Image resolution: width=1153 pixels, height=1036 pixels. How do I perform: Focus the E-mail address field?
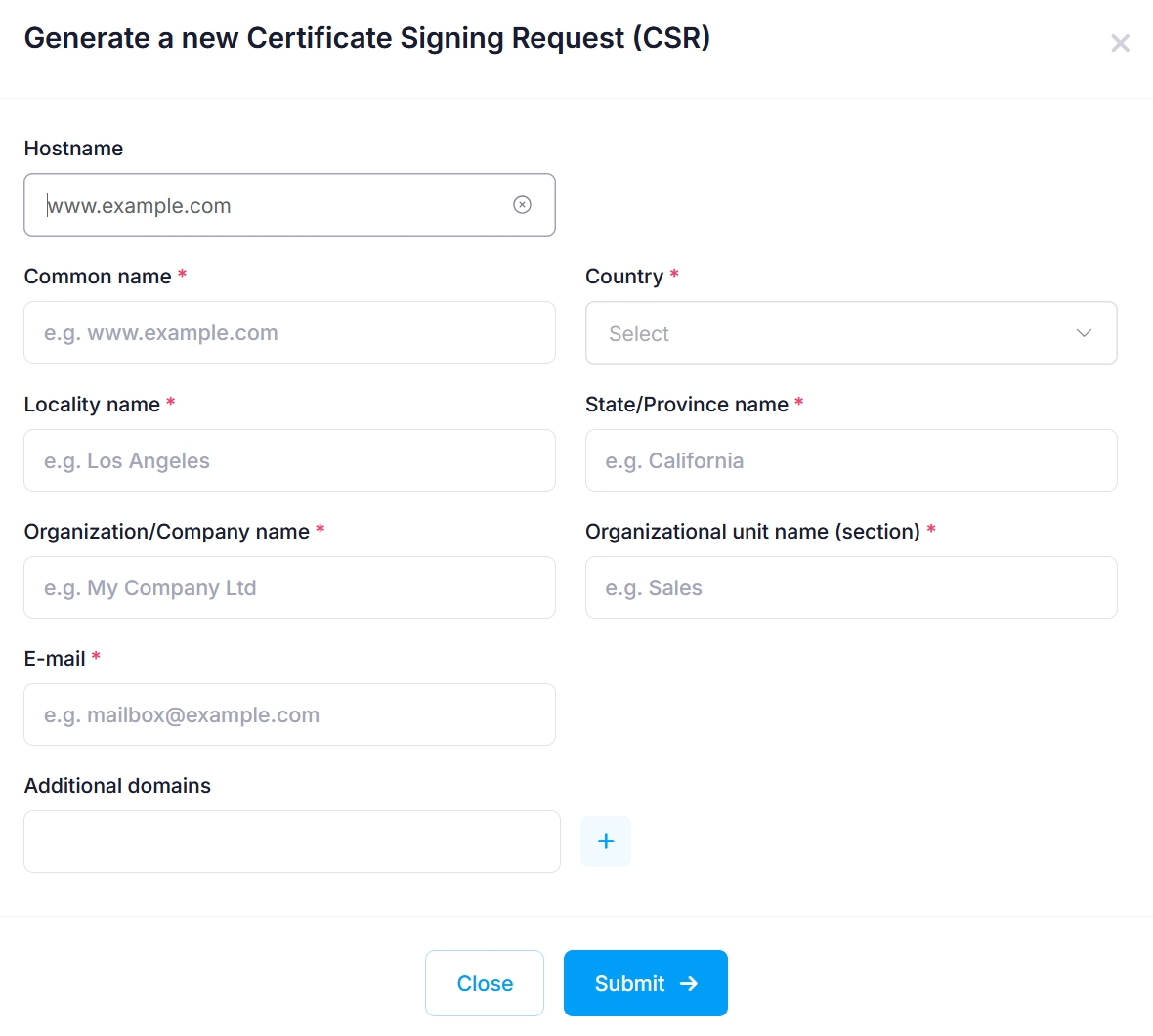pyautogui.click(x=289, y=714)
